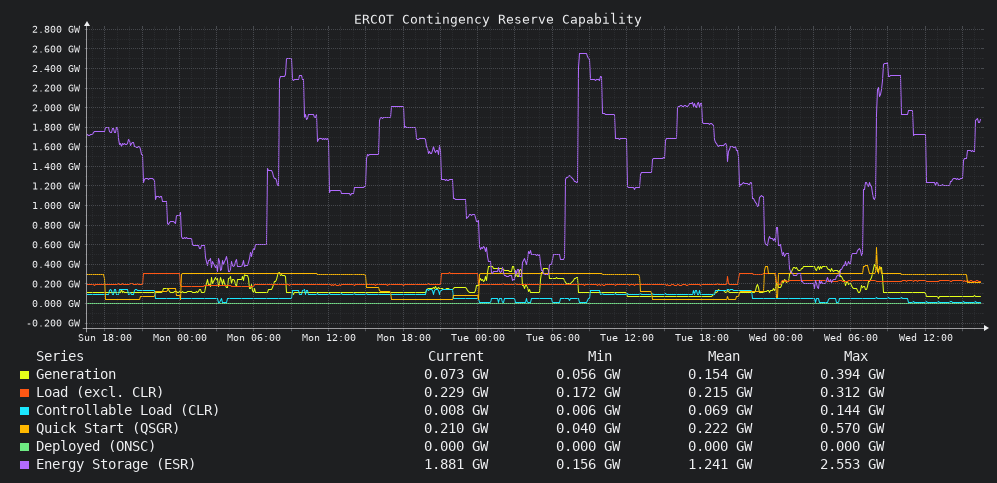This screenshot has height=483, width=997.
Task: Click the yellow Generation legend swatch
Action: coord(24,376)
